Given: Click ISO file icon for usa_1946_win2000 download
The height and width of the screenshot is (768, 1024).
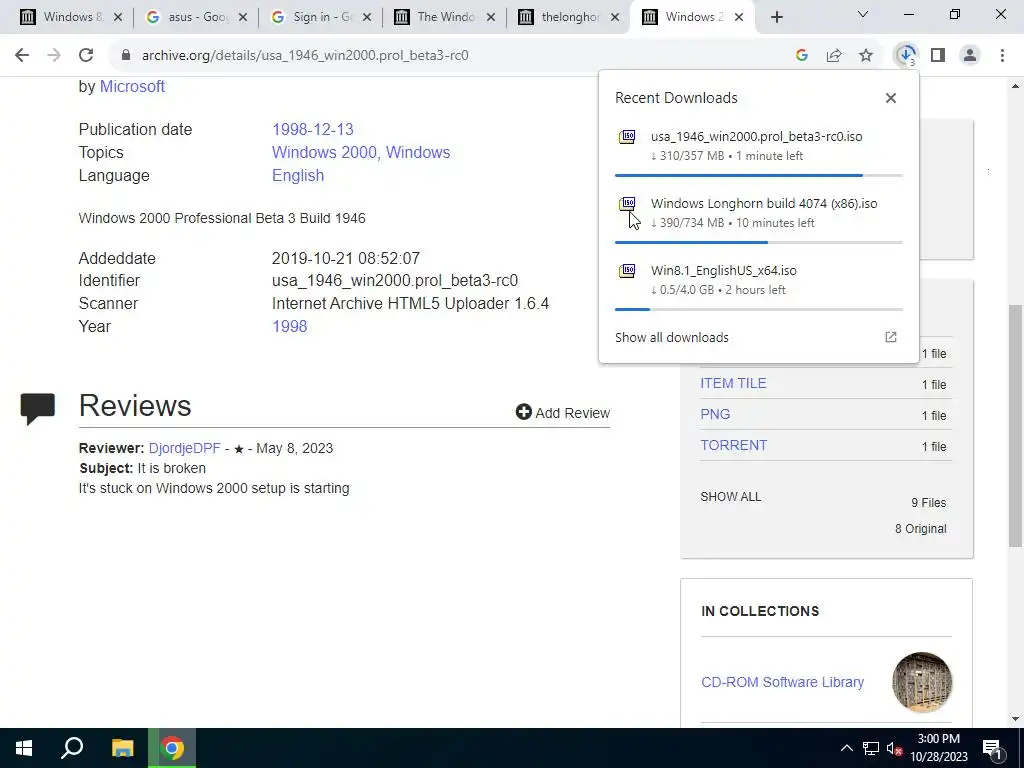Looking at the screenshot, I should (627, 136).
